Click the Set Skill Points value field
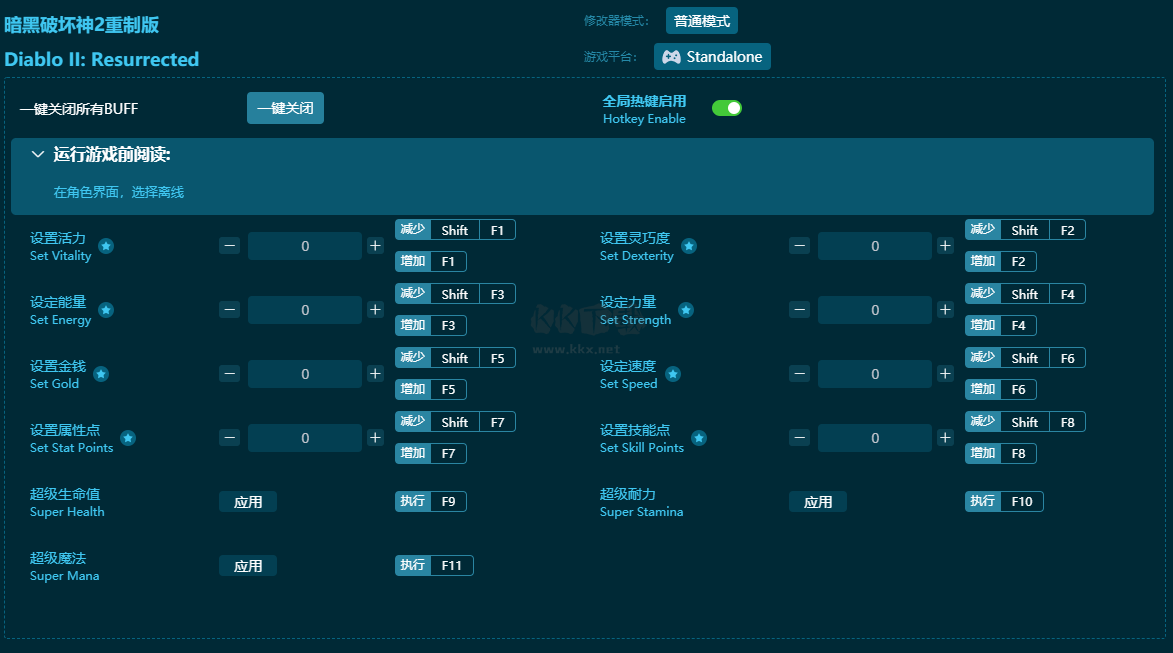The height and width of the screenshot is (653, 1173). (x=875, y=438)
